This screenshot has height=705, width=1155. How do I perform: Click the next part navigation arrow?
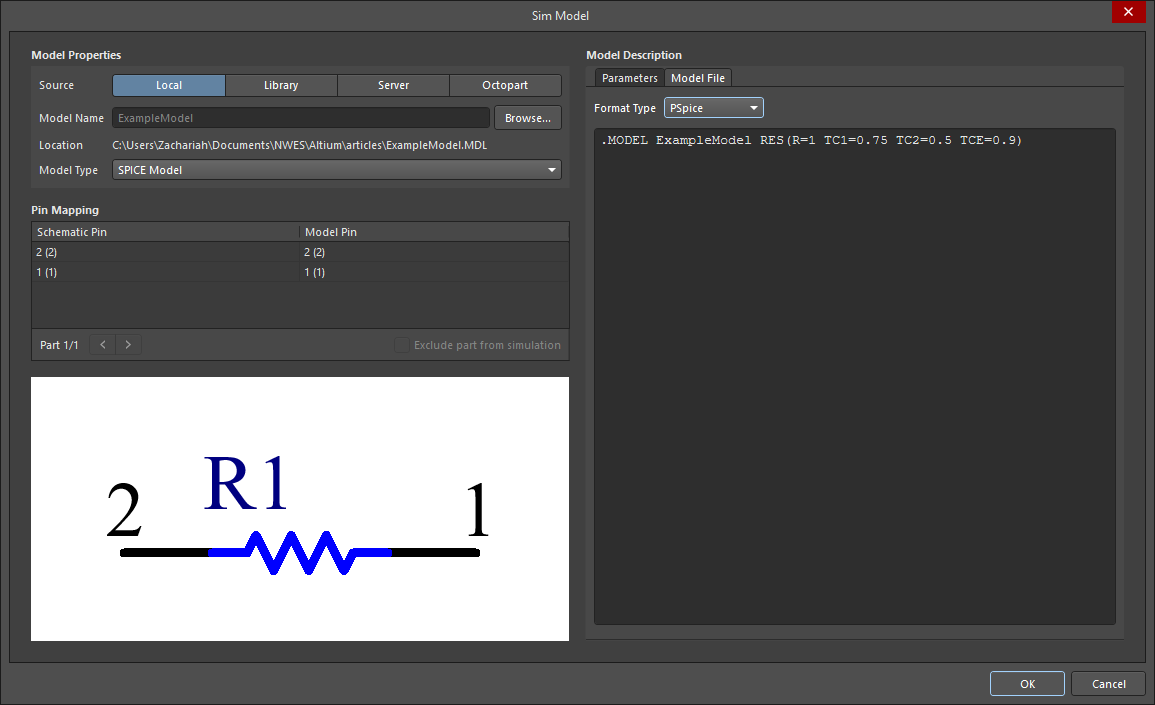[x=128, y=344]
